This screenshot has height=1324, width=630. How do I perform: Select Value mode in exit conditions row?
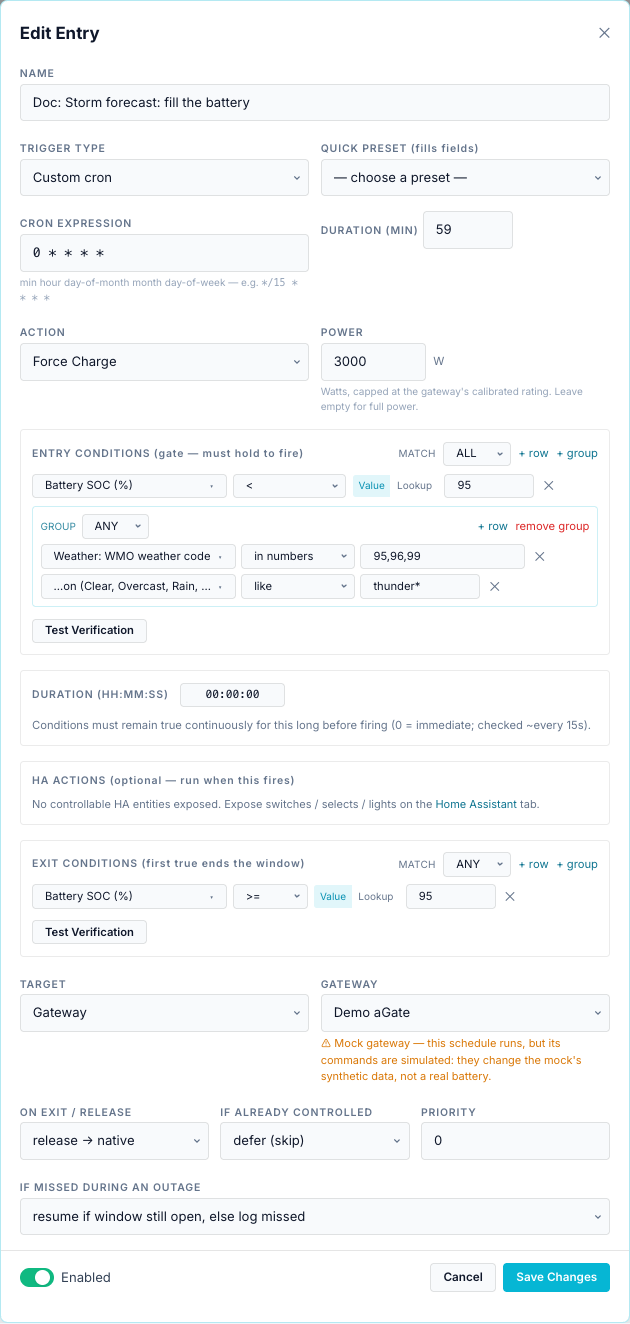coord(333,896)
